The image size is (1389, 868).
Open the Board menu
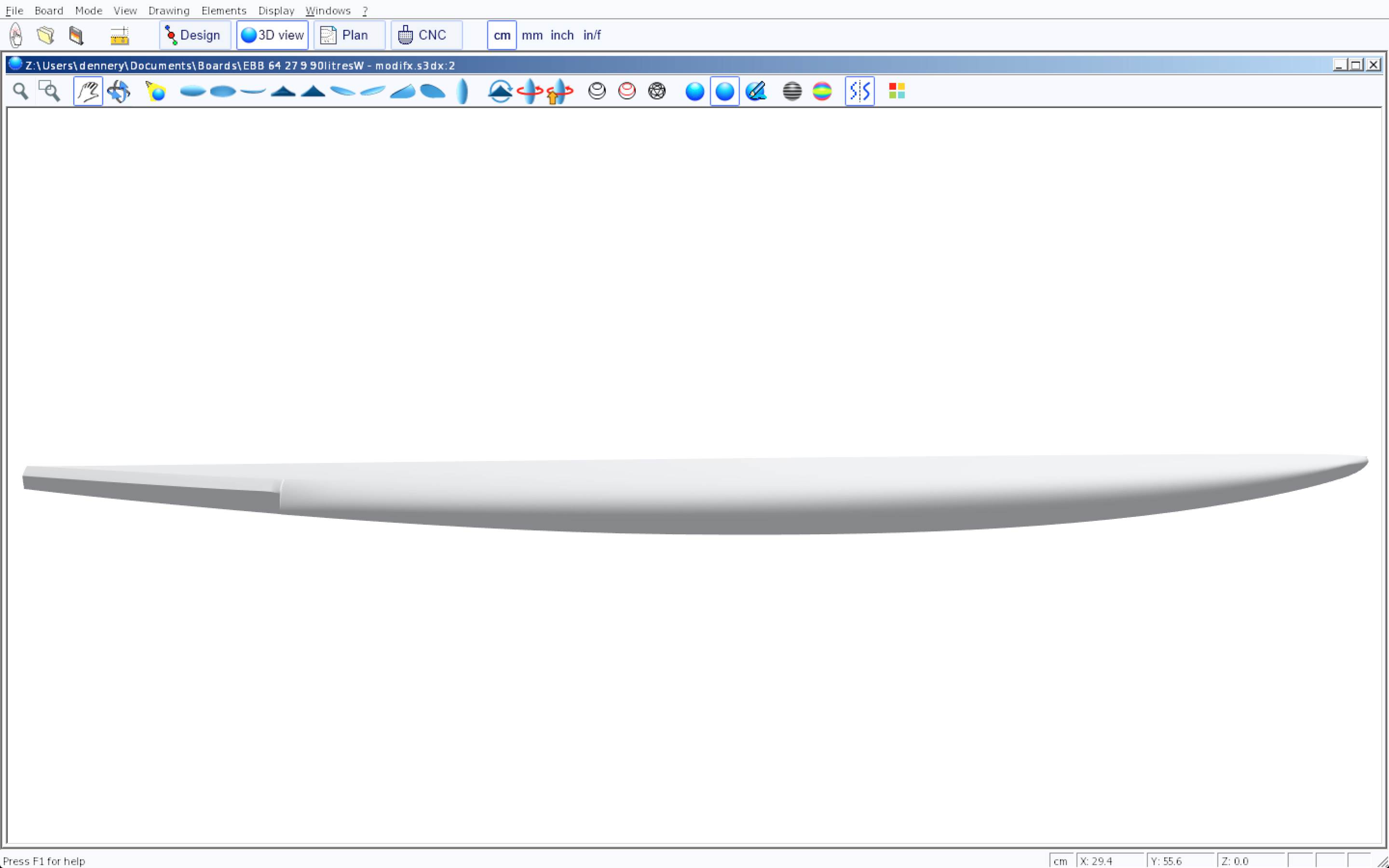(48, 10)
